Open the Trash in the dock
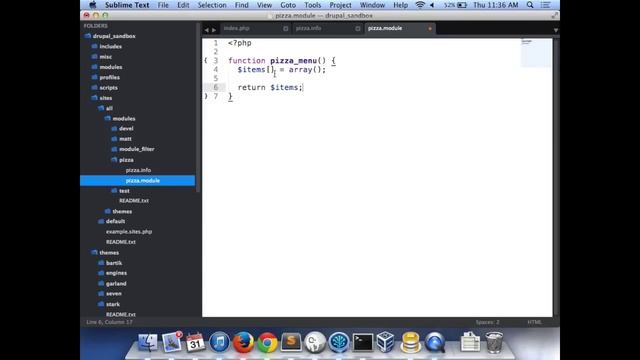 click(494, 342)
